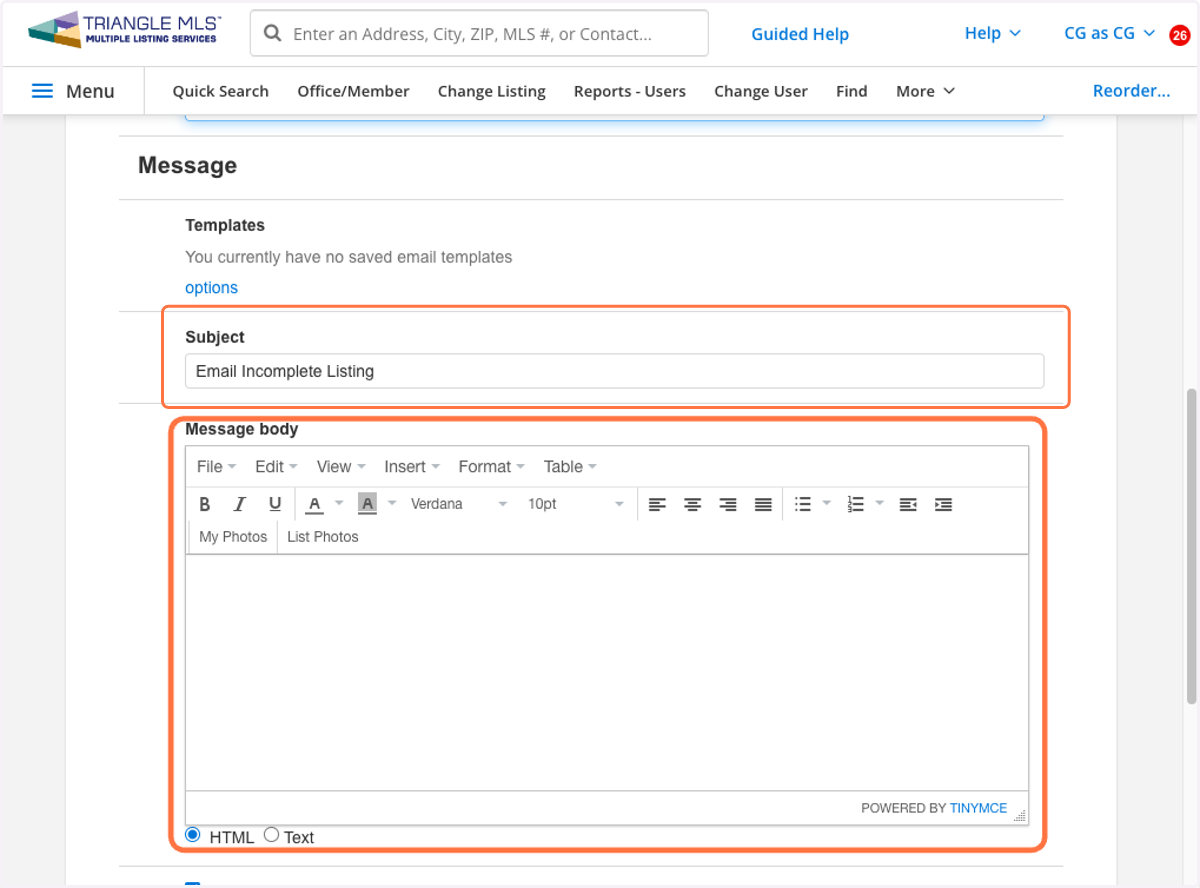Justify text in editor

[763, 504]
